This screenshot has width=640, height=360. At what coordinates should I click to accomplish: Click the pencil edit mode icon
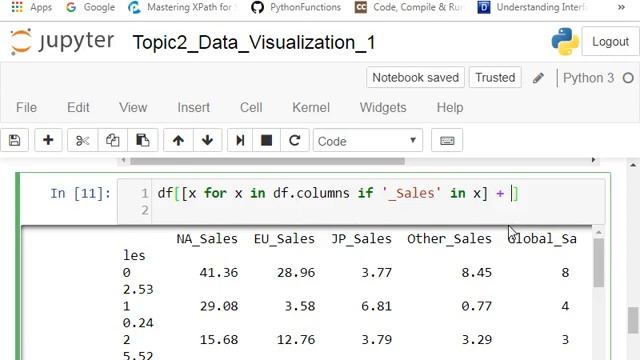[538, 78]
